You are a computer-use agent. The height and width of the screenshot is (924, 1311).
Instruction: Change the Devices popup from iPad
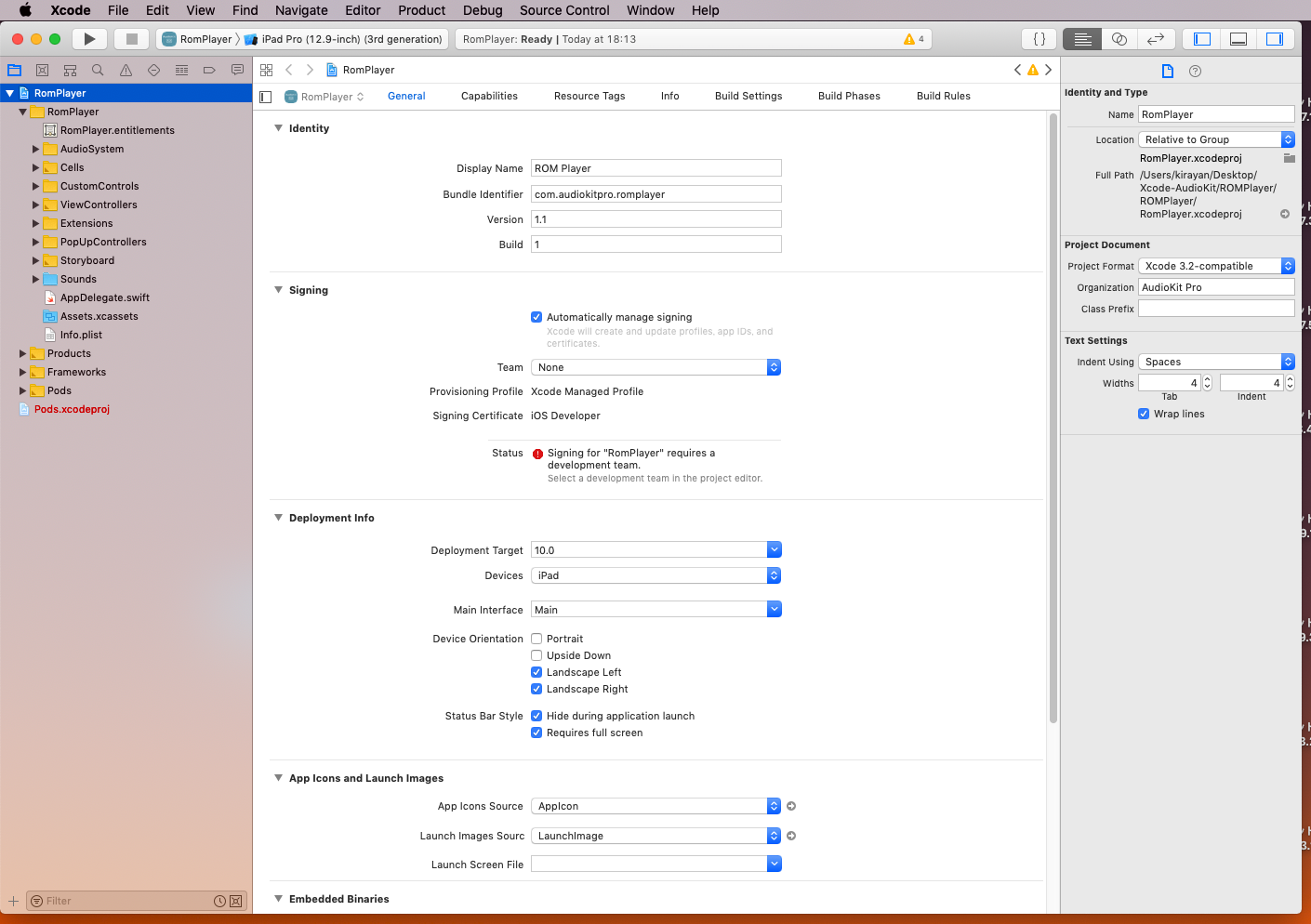655,575
